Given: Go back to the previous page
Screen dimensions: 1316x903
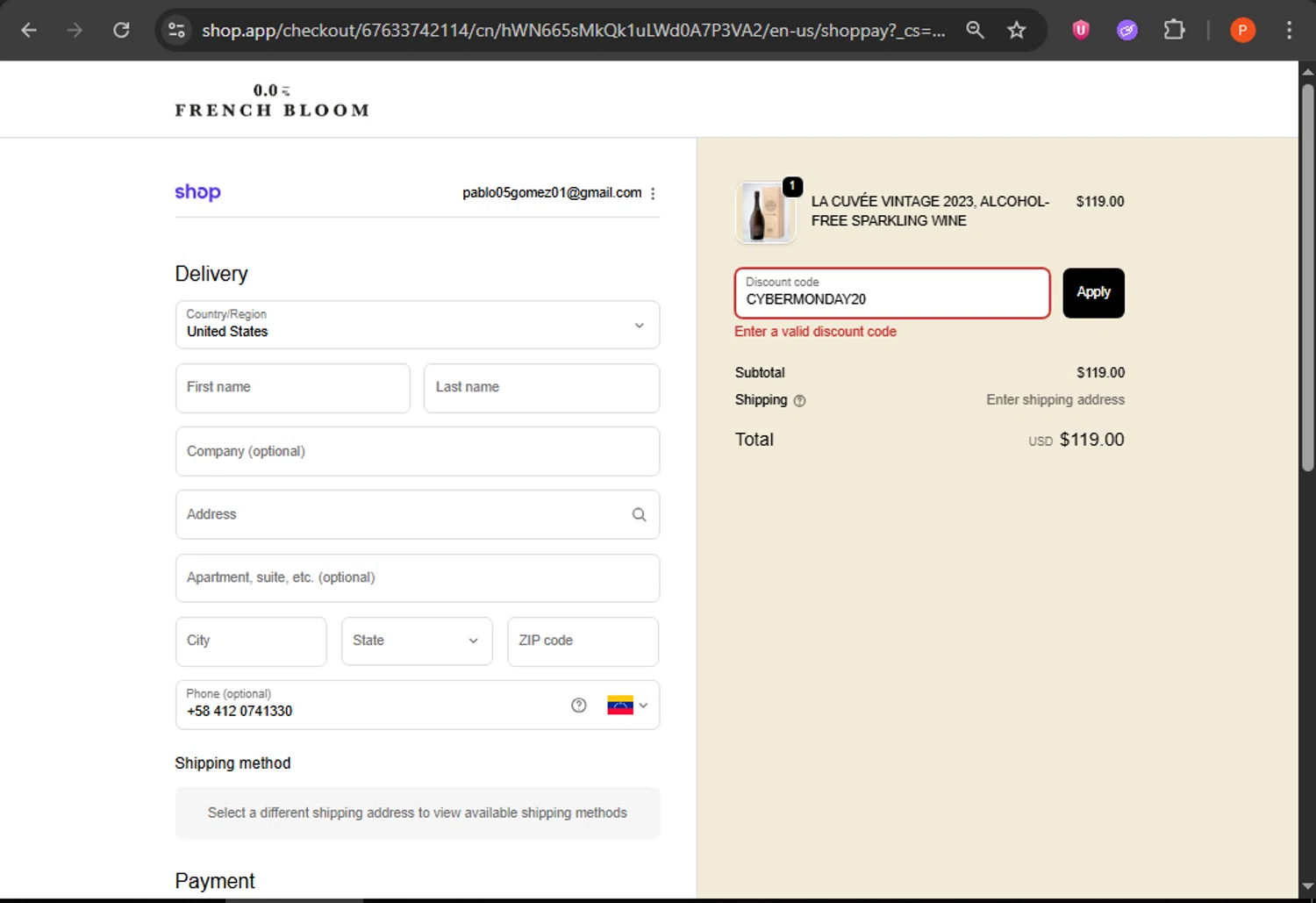Looking at the screenshot, I should click(x=29, y=31).
